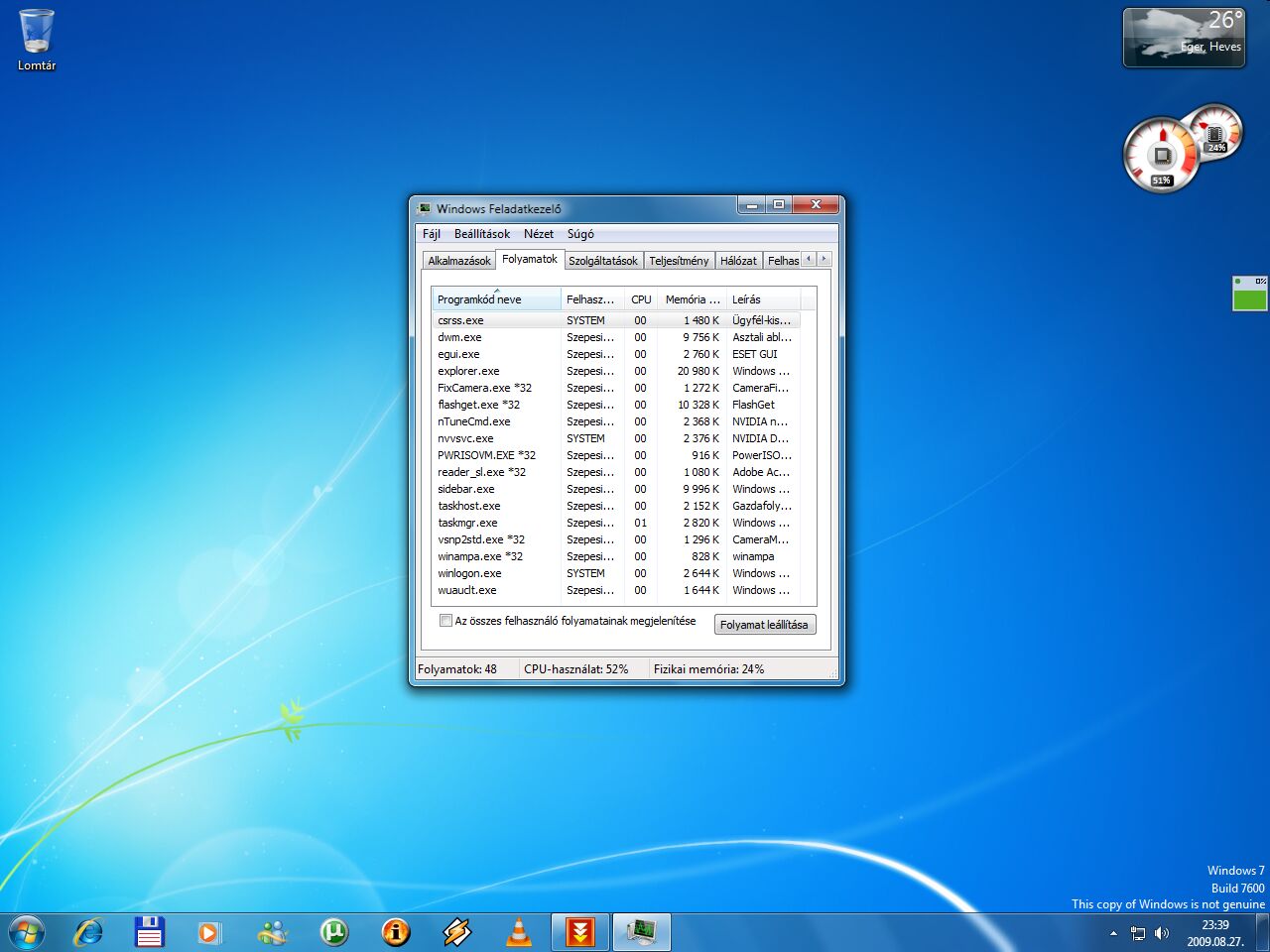Switch to the FlashGet taskbar window
Viewport: 1270px width, 952px height.
tap(580, 932)
